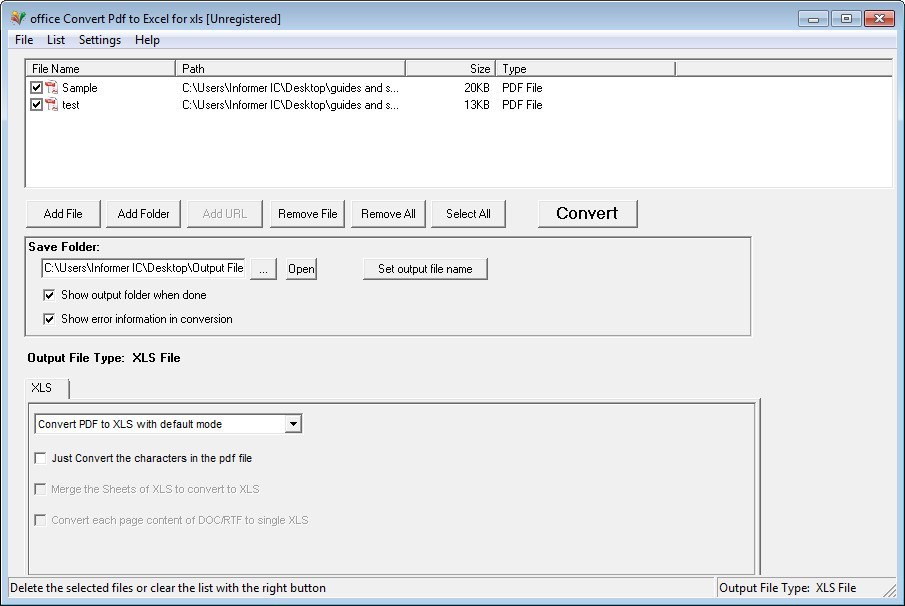Click Set output file name button
The width and height of the screenshot is (905, 606).
pos(425,269)
